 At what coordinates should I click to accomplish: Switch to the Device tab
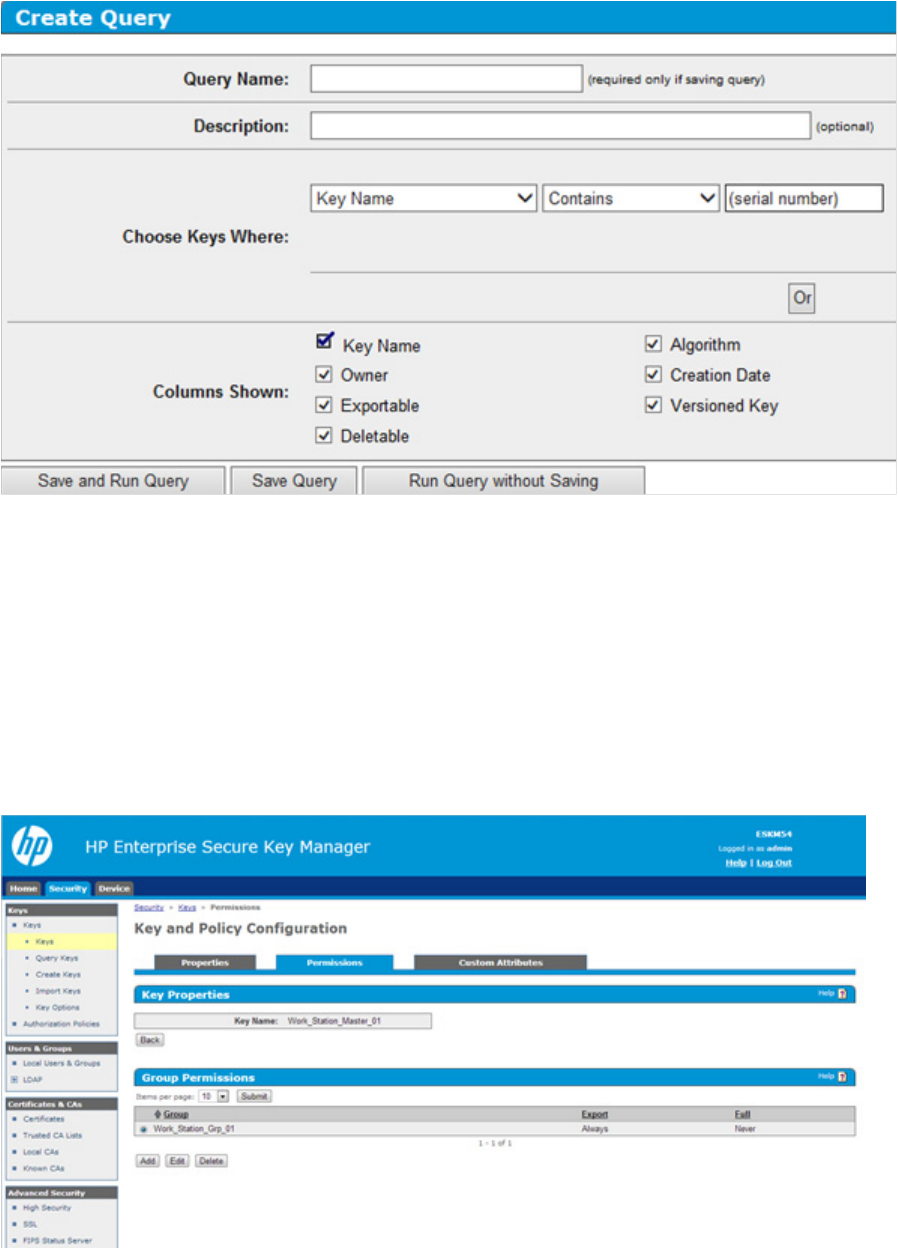coord(113,888)
